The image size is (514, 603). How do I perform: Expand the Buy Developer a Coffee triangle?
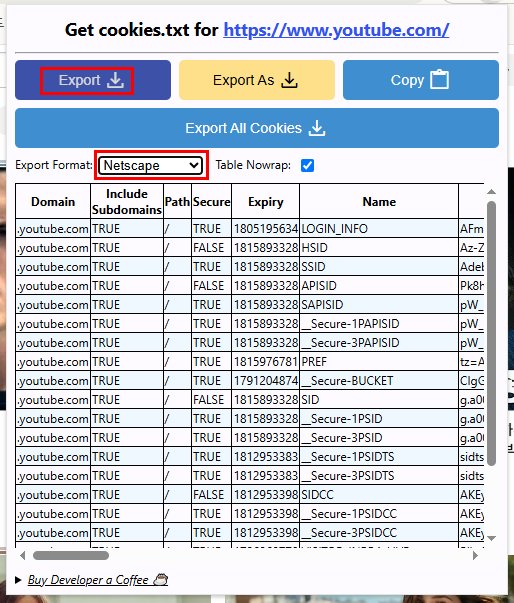tap(18, 580)
